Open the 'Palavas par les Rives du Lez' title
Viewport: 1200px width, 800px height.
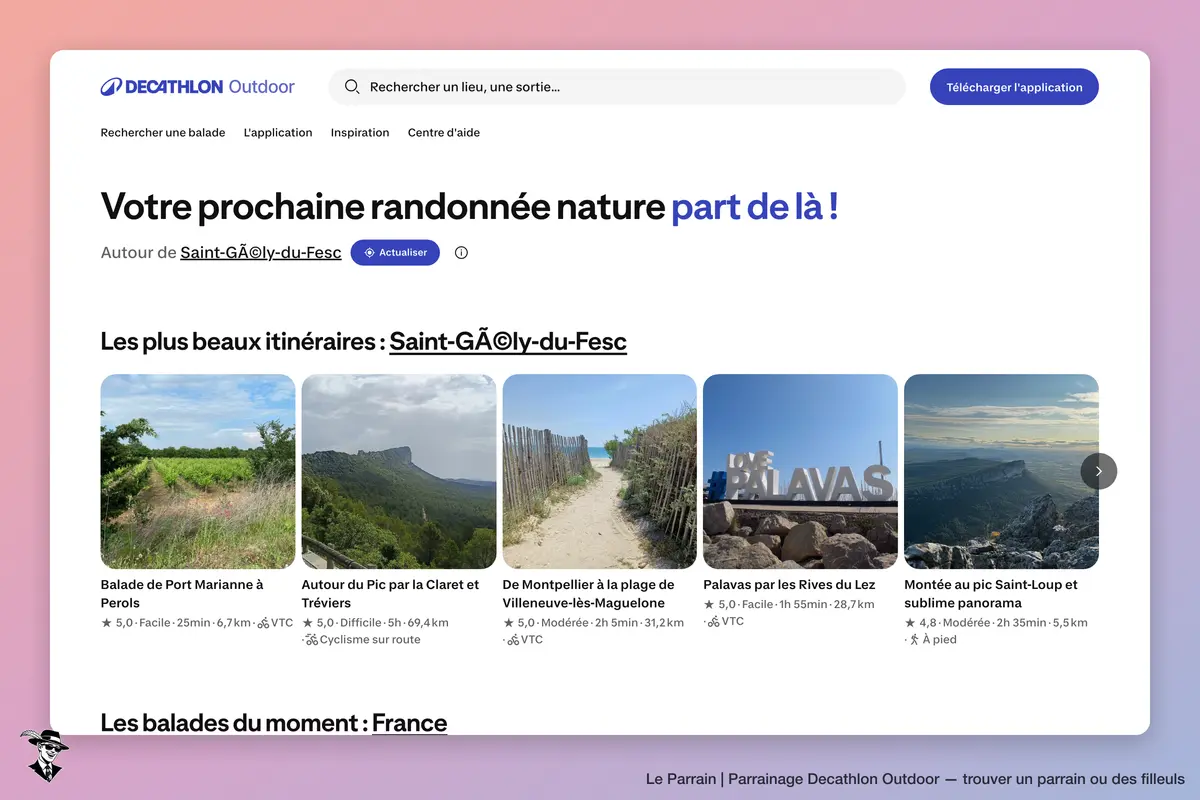click(x=789, y=585)
